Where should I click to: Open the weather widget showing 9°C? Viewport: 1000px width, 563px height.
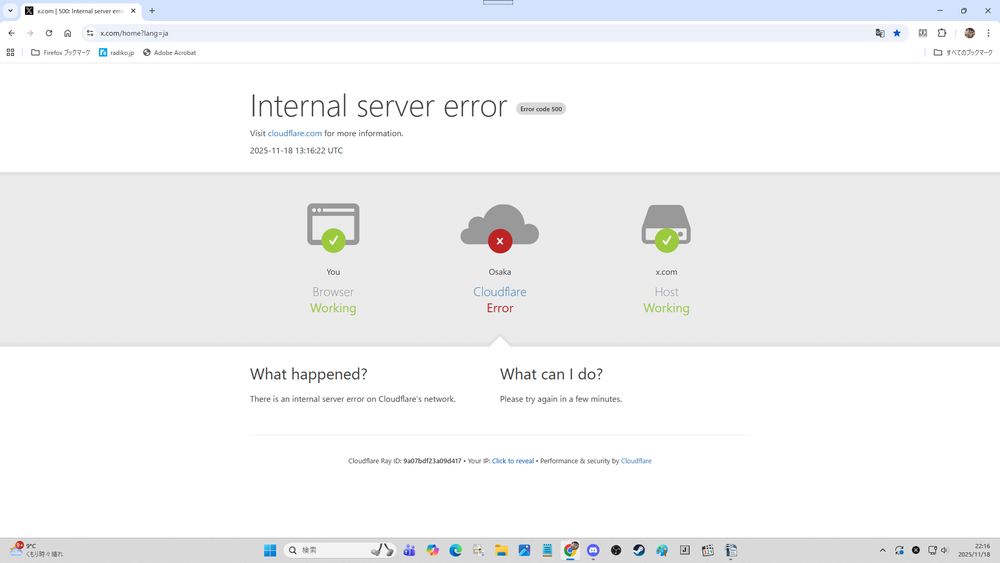coord(37,550)
